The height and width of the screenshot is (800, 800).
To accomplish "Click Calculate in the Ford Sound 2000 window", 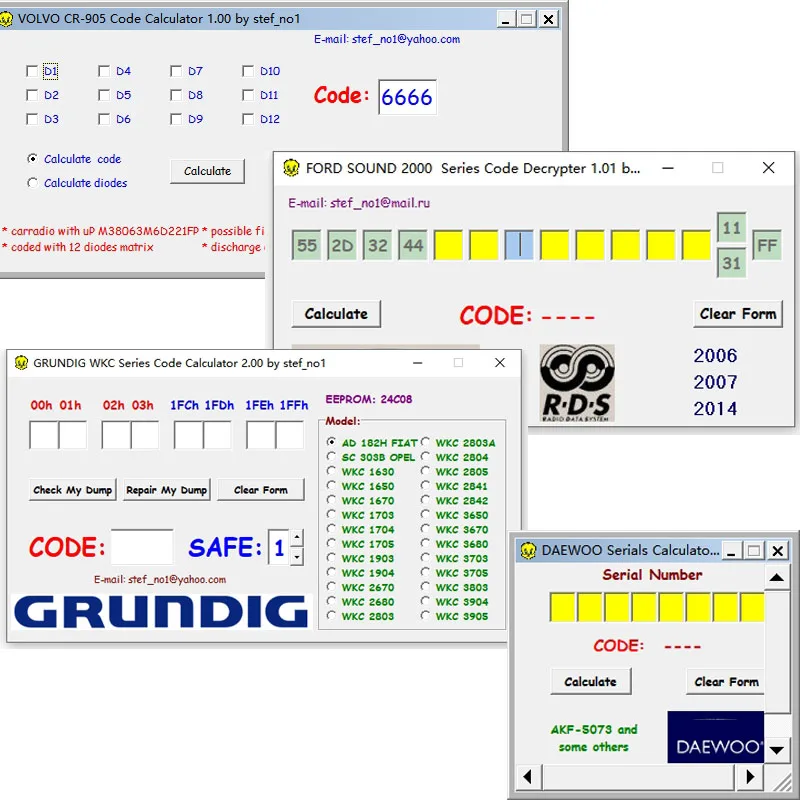I will (x=336, y=314).
